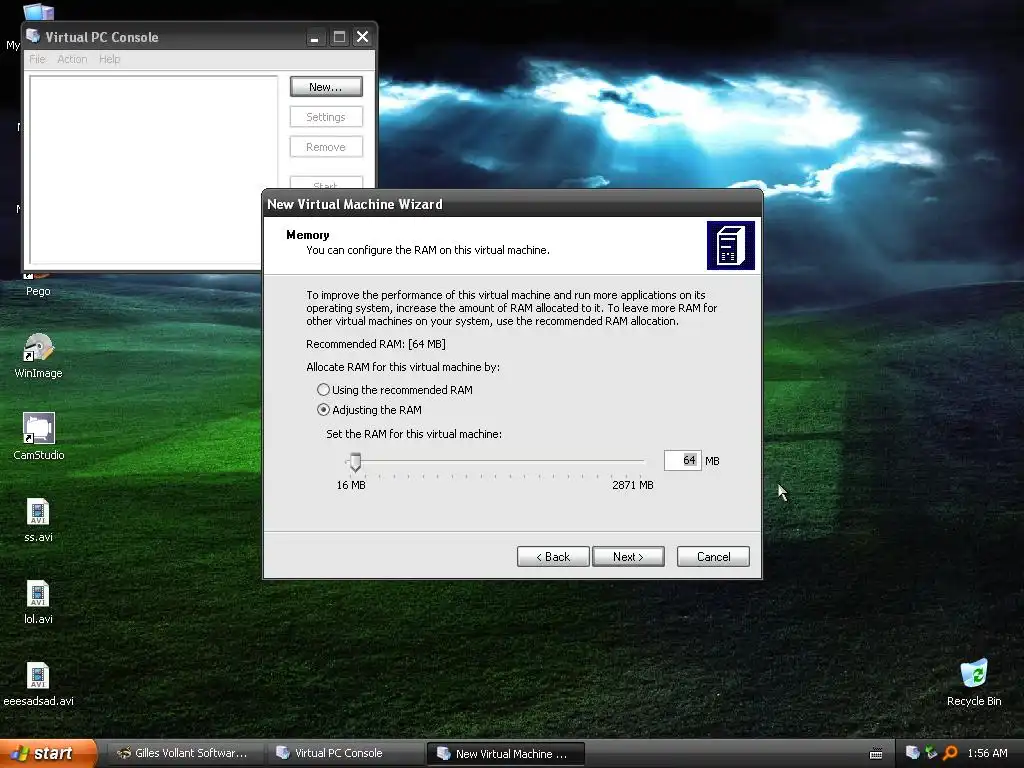1024x768 pixels.
Task: Click the network connection tray icon
Action: click(x=931, y=753)
